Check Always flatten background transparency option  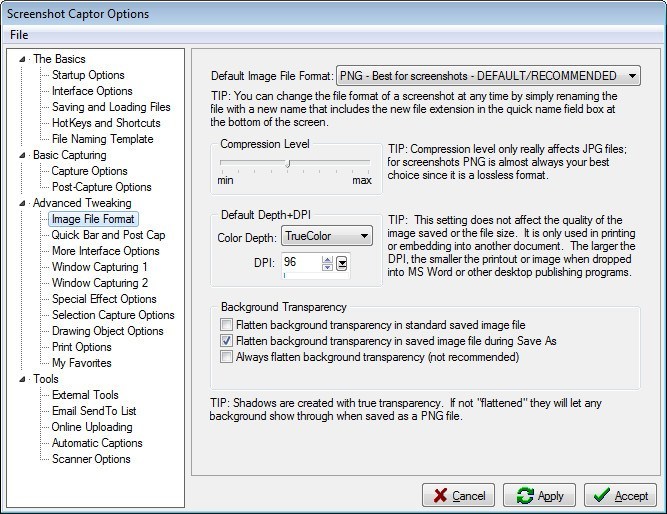[227, 356]
